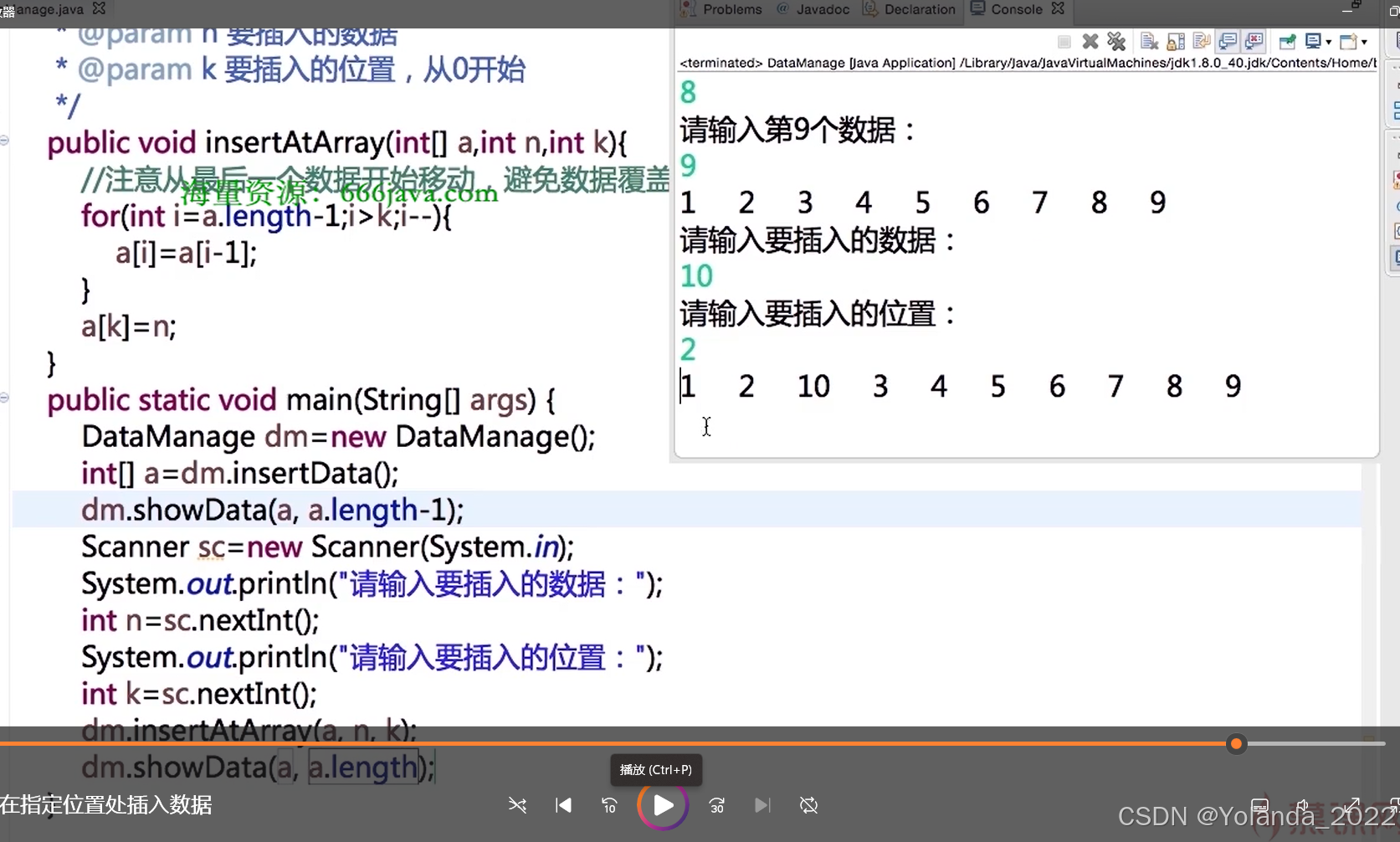Collapse the main method fold marker
Viewport: 1400px width, 842px height.
(x=4, y=398)
